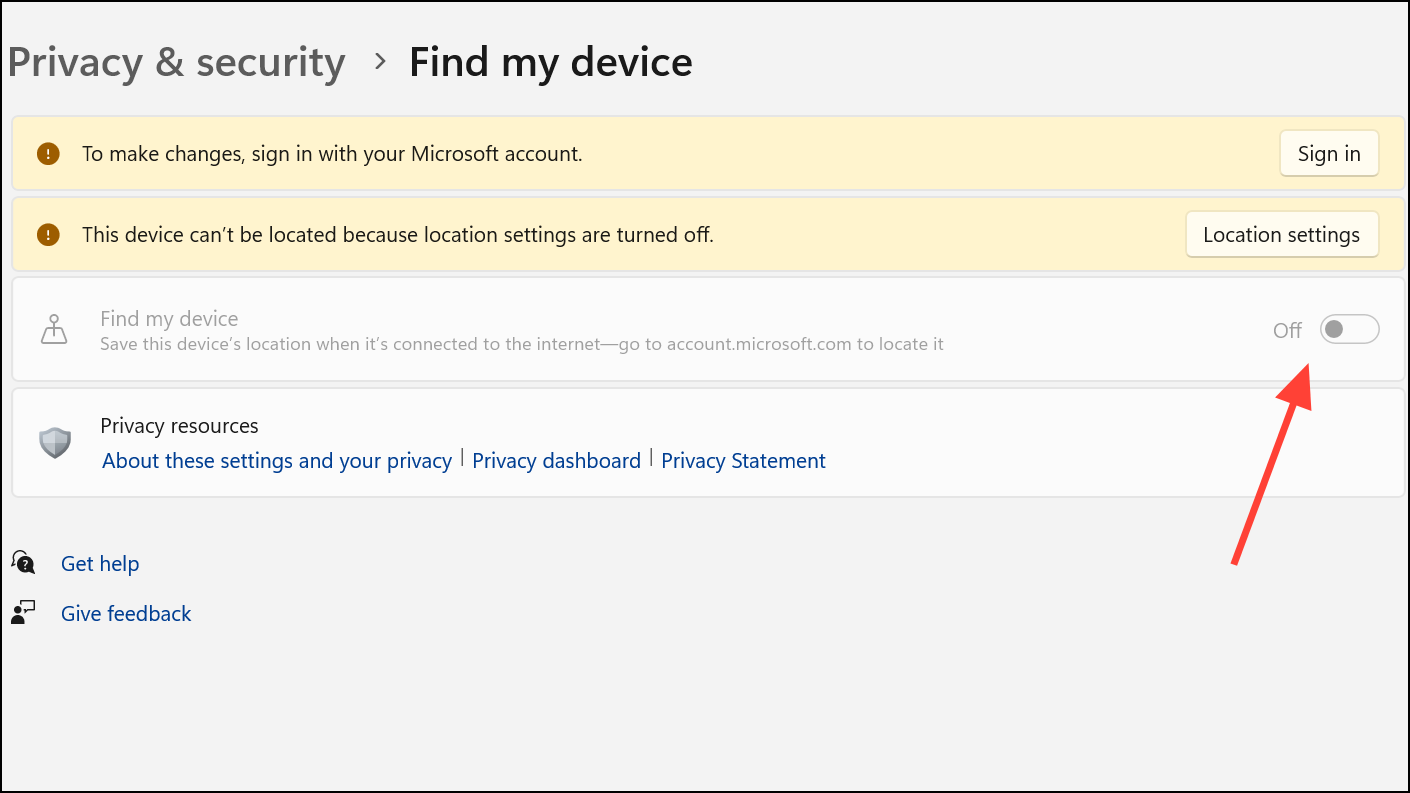Click the Privacy resources shield icon

(55, 442)
